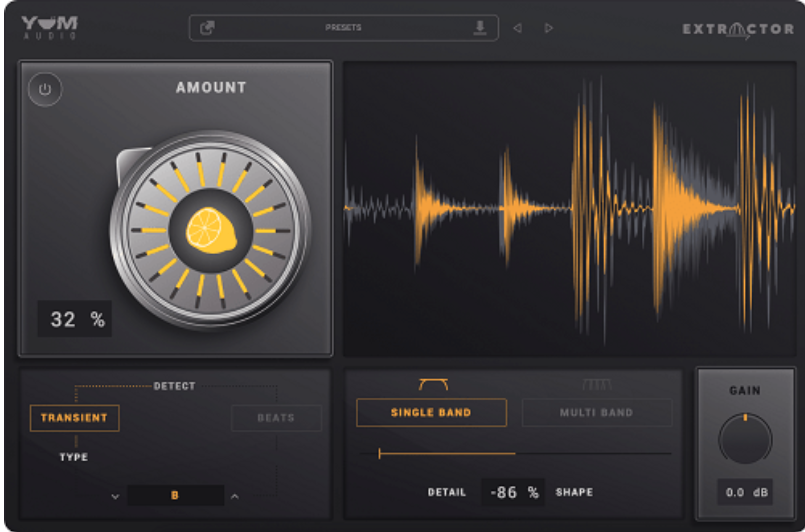Open the Presets menu bar
This screenshot has width=805, height=532.
(x=343, y=28)
